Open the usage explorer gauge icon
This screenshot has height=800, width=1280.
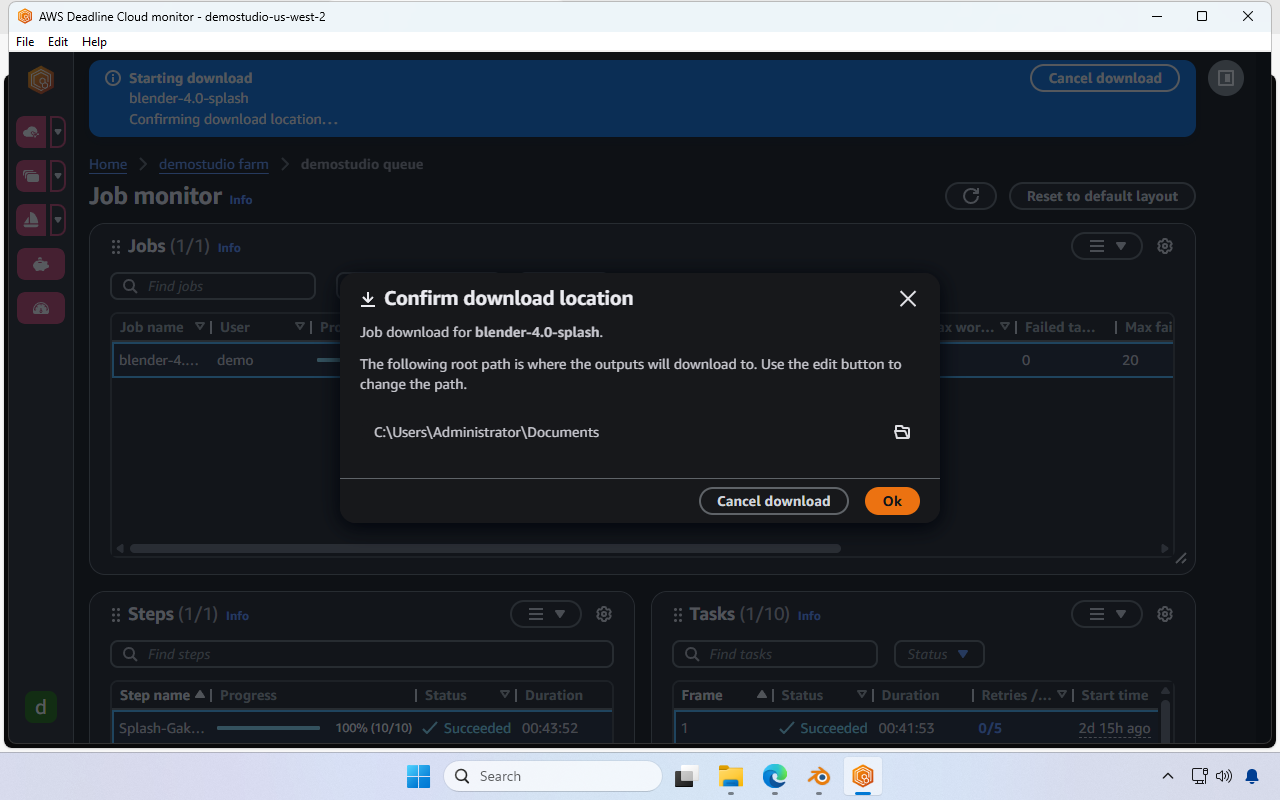tap(41, 308)
